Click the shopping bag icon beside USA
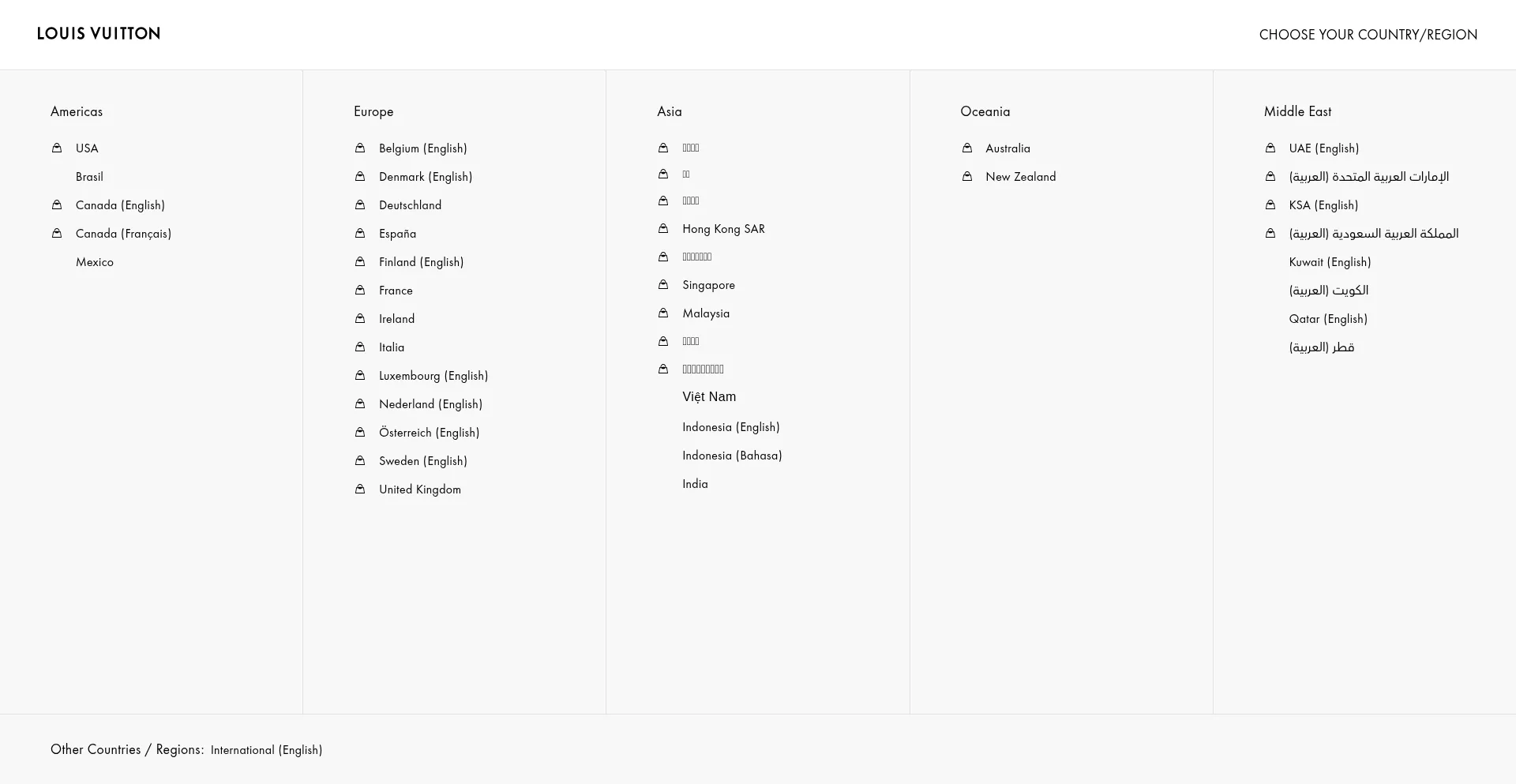This screenshot has width=1516, height=784. [57, 148]
